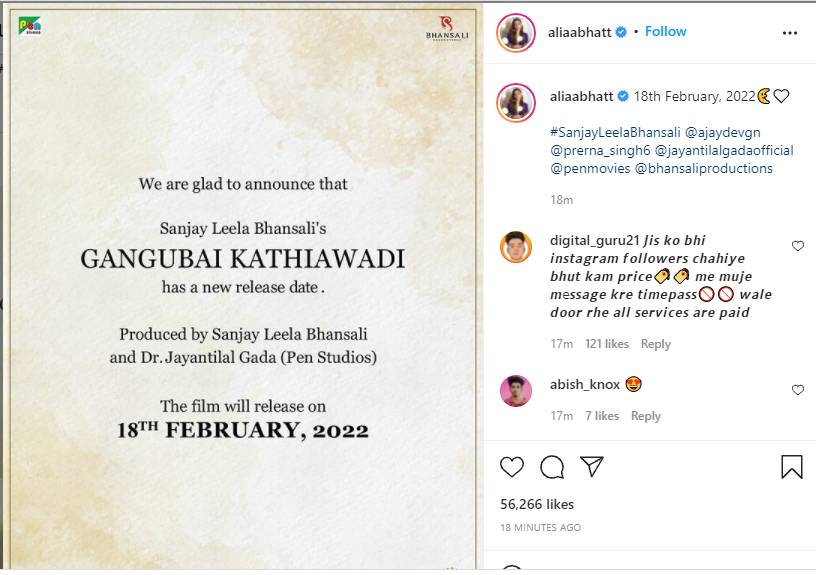Screen dimensions: 816x575
Task: Open digital_guru21's profile avatar
Action: pos(515,247)
